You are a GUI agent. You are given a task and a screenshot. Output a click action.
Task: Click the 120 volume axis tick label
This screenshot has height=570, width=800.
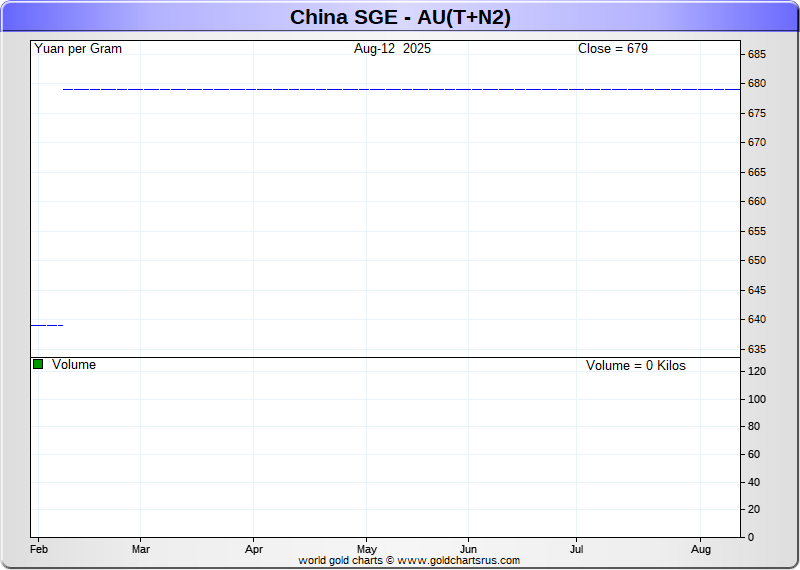click(757, 371)
